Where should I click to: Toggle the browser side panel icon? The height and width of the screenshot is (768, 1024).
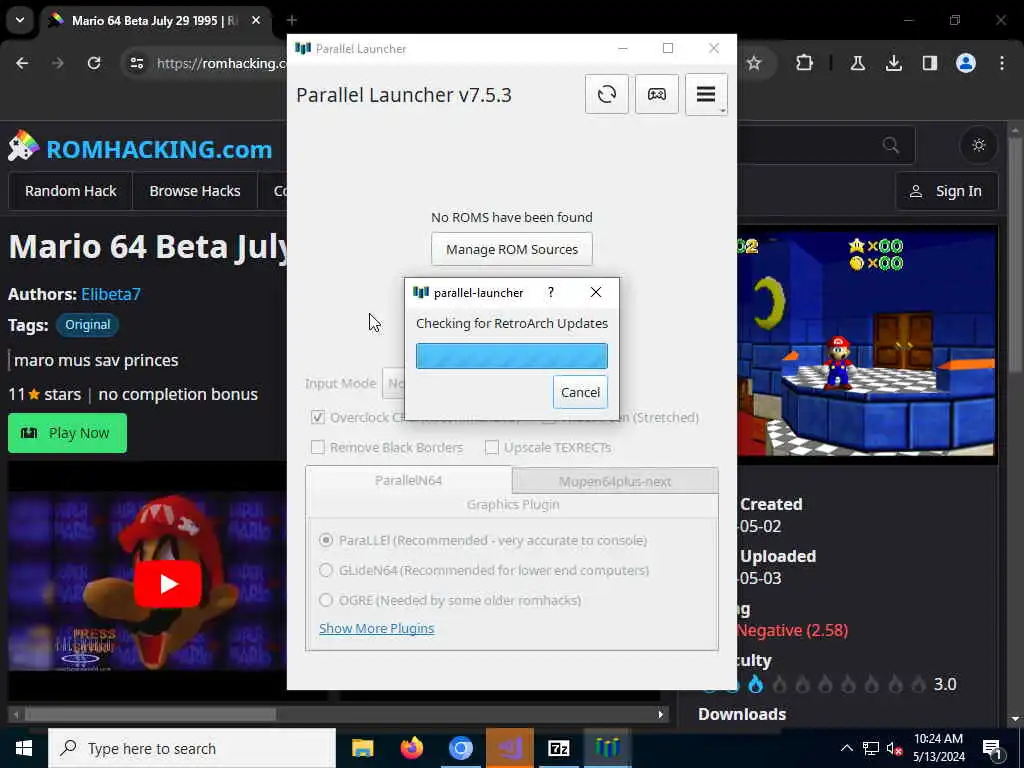click(929, 63)
